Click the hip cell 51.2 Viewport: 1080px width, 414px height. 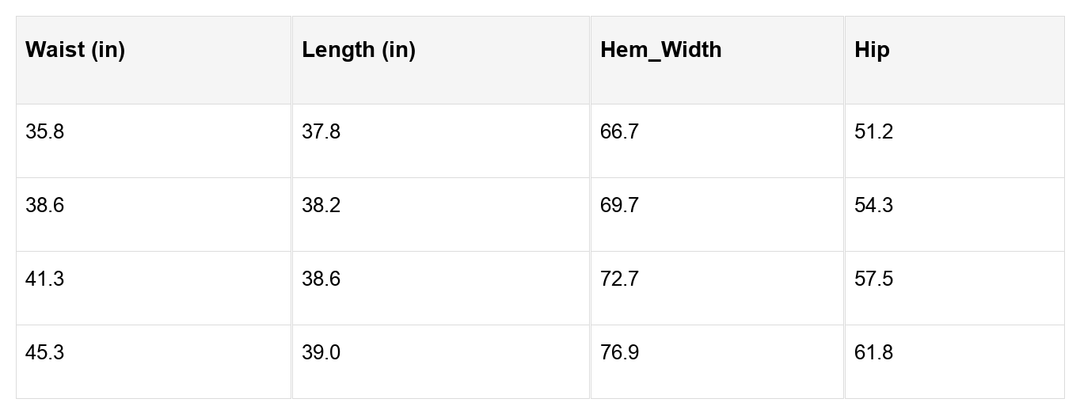tap(874, 132)
